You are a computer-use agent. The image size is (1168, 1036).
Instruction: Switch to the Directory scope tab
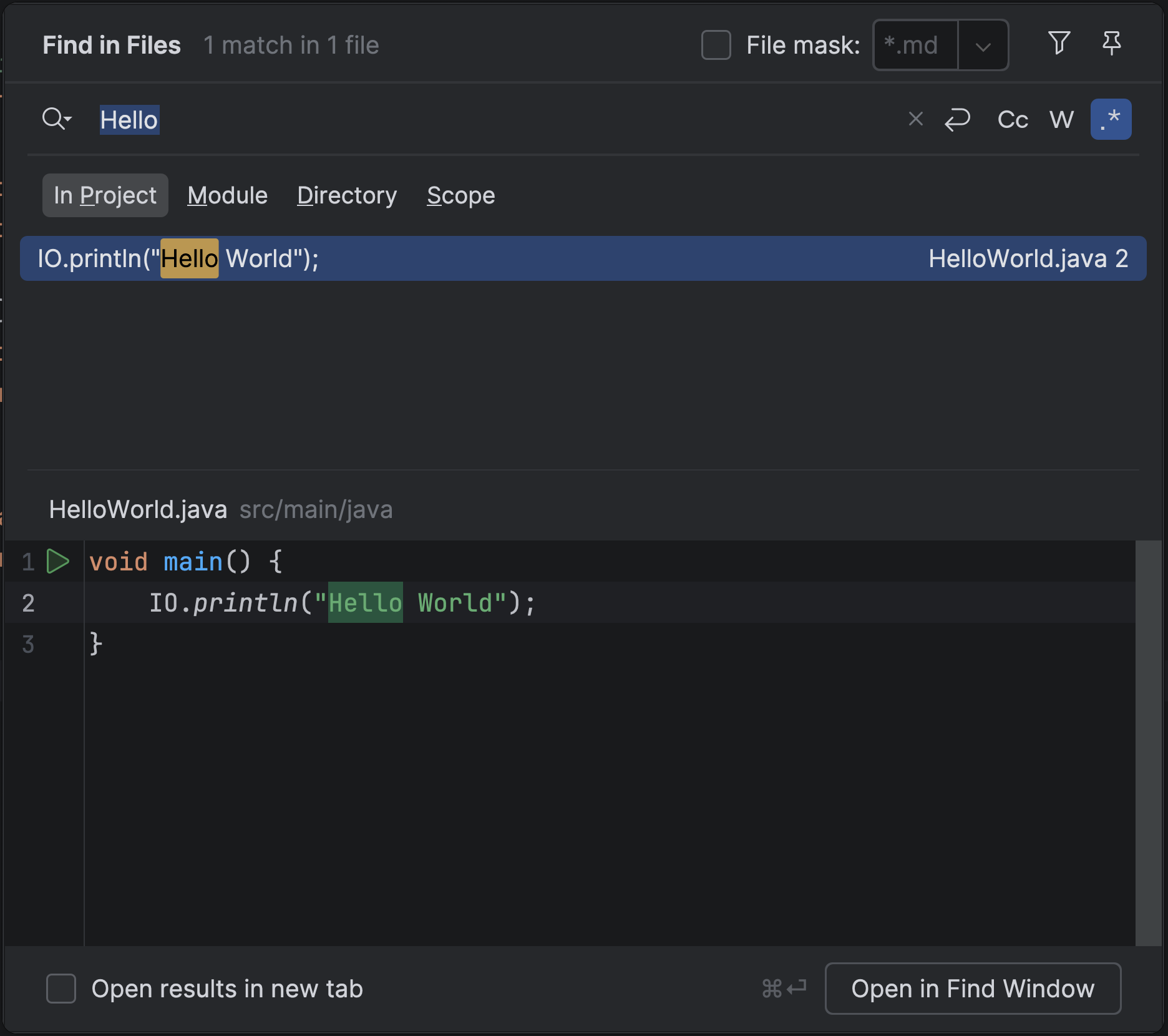pos(347,195)
